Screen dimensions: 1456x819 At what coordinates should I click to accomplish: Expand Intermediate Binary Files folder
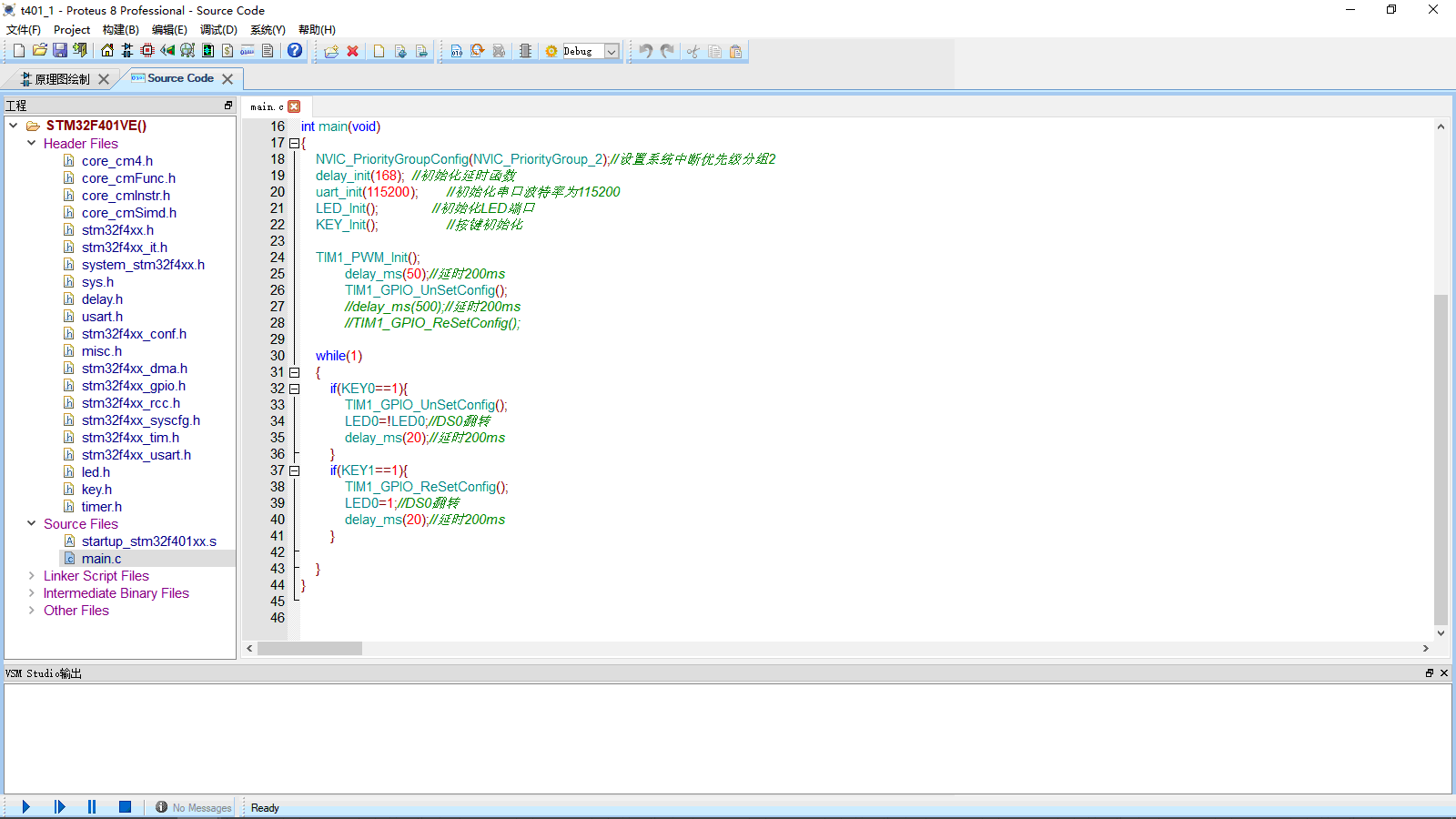pos(31,592)
